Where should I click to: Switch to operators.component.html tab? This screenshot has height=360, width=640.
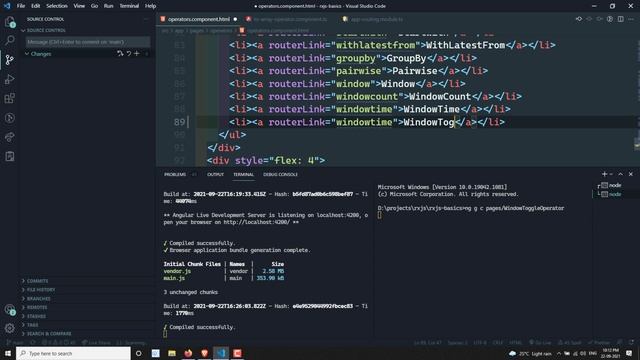(198, 19)
